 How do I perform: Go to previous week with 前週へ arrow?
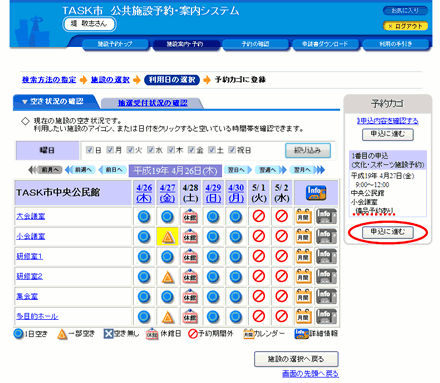click(x=80, y=170)
